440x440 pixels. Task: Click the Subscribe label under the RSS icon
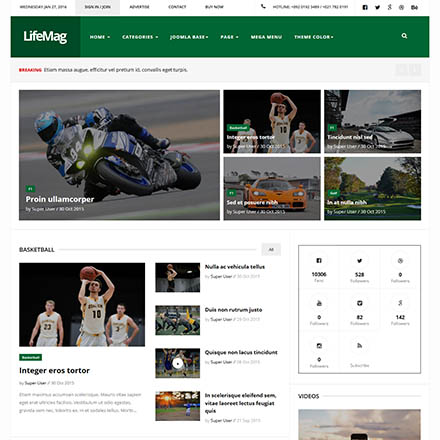point(359,366)
